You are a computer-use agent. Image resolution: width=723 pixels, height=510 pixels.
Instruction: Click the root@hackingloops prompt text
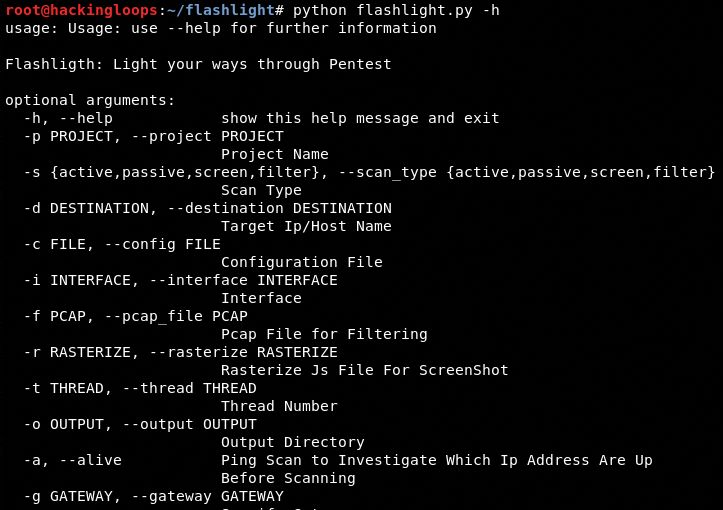[81, 10]
